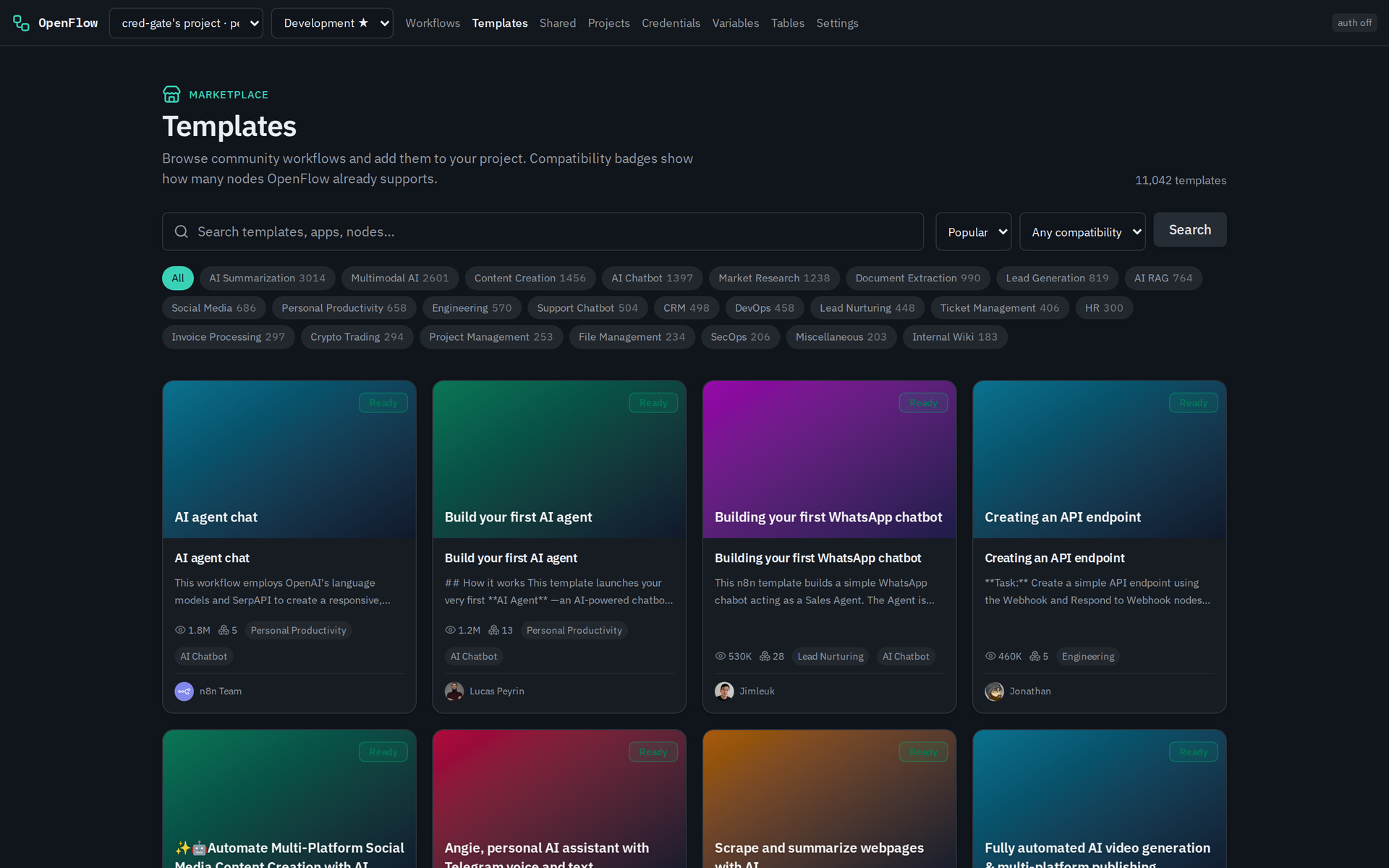Click Ready badge on Build your first AI agent
Screen dimensions: 1389x868
tap(653, 403)
